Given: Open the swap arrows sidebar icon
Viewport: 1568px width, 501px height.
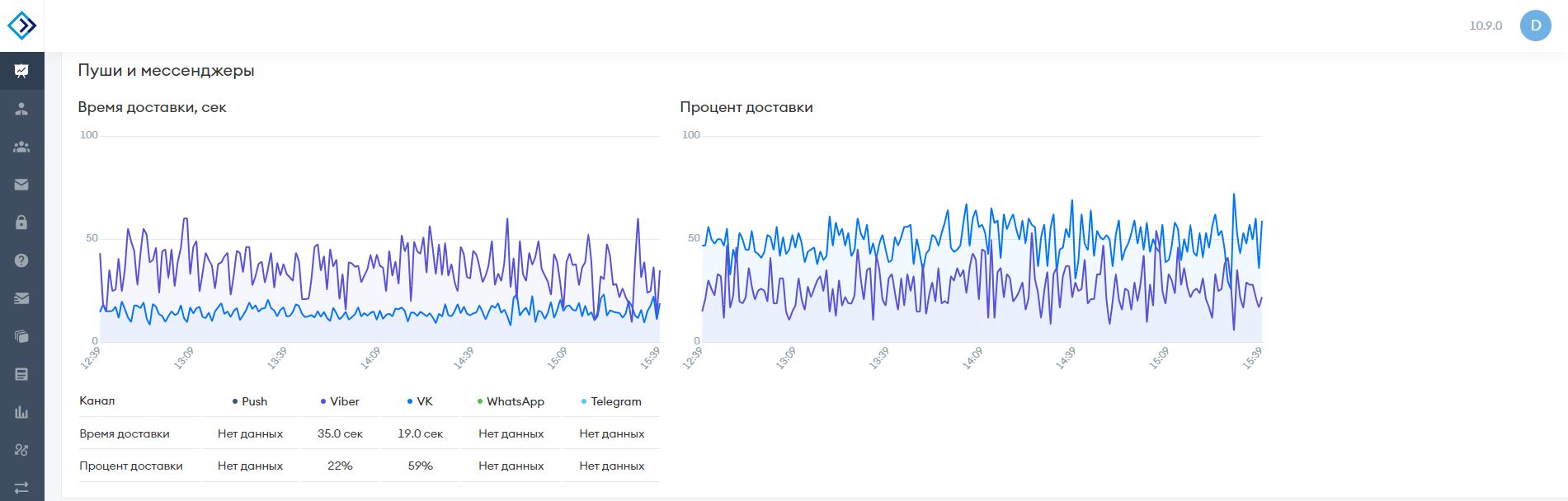Looking at the screenshot, I should click(21, 488).
